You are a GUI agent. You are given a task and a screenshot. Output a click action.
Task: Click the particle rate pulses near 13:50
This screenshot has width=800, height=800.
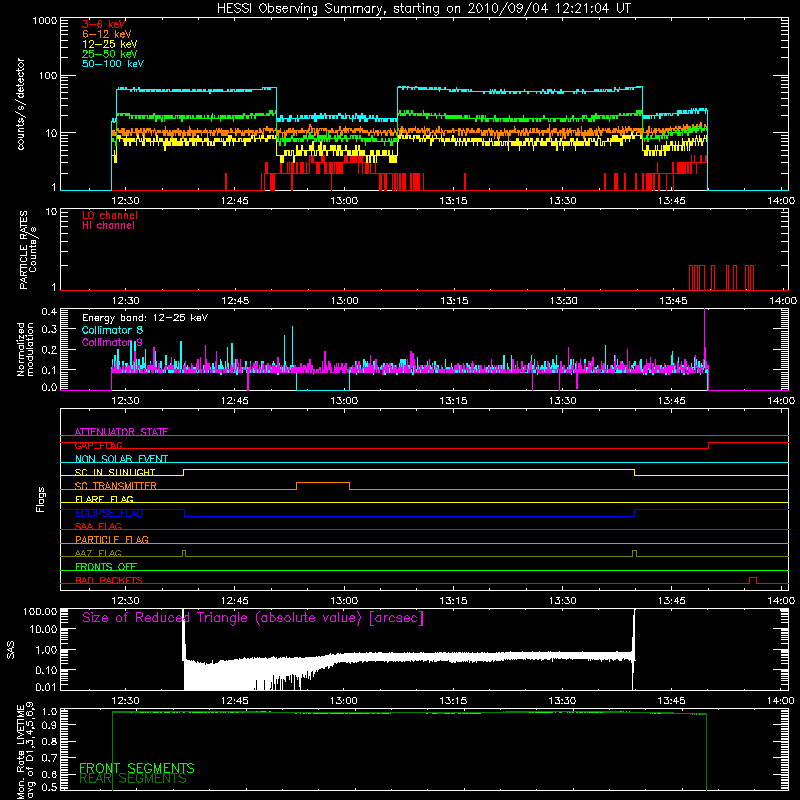coord(721,278)
